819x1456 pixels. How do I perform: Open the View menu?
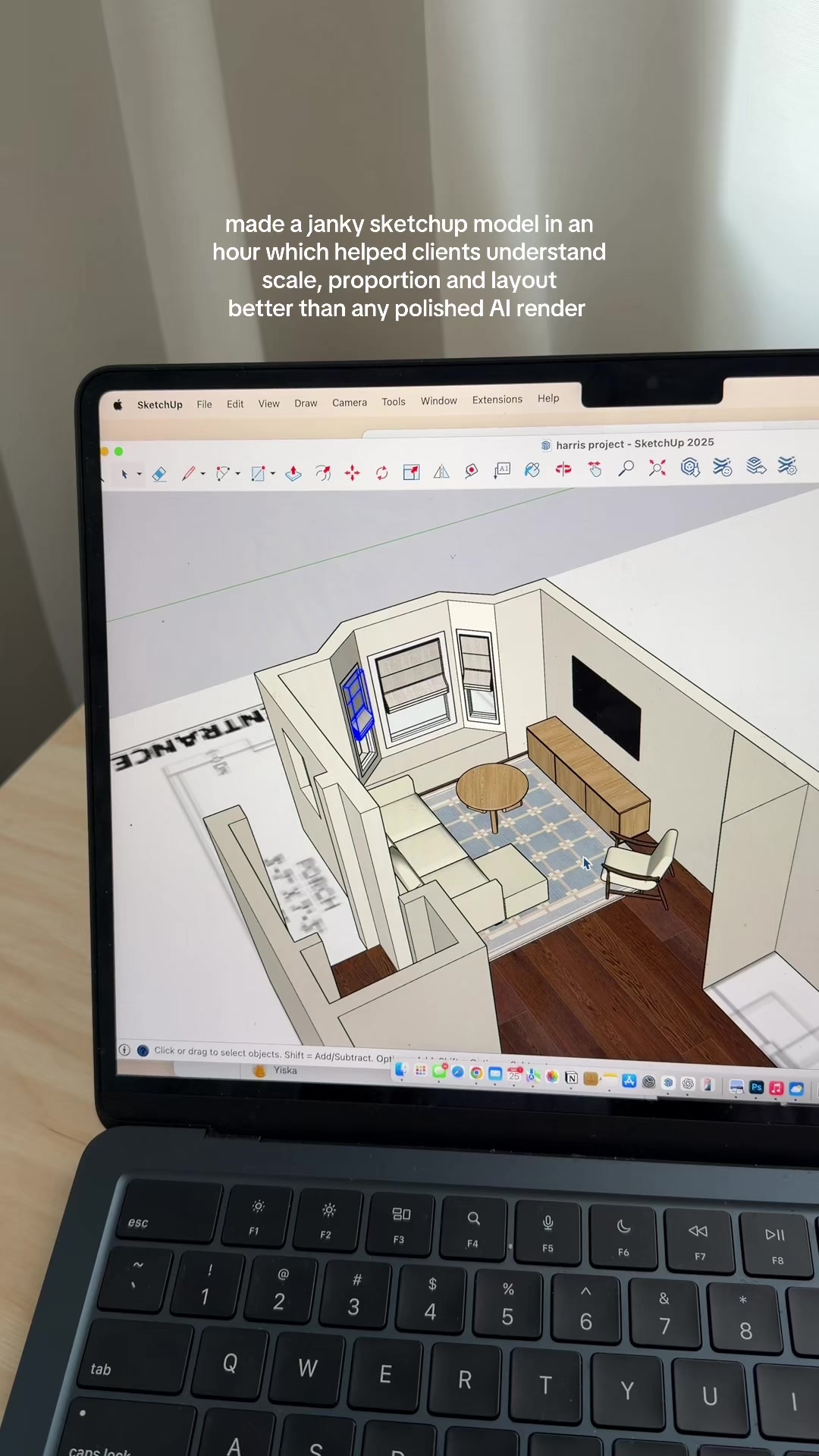(x=268, y=403)
